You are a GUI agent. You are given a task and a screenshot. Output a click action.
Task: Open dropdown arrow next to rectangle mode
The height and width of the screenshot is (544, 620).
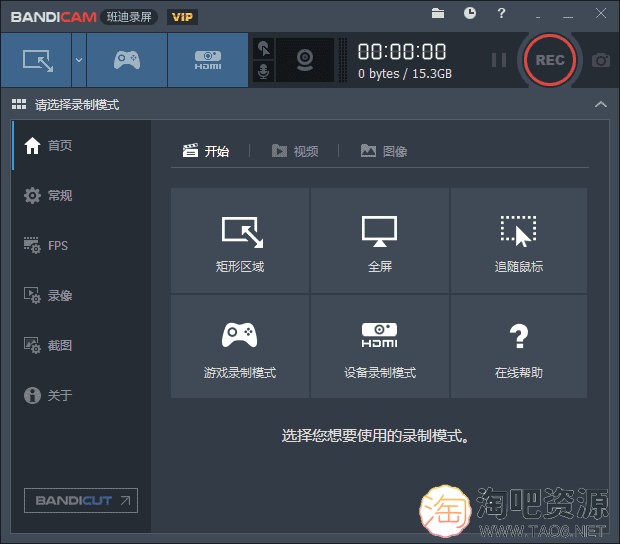point(79,60)
